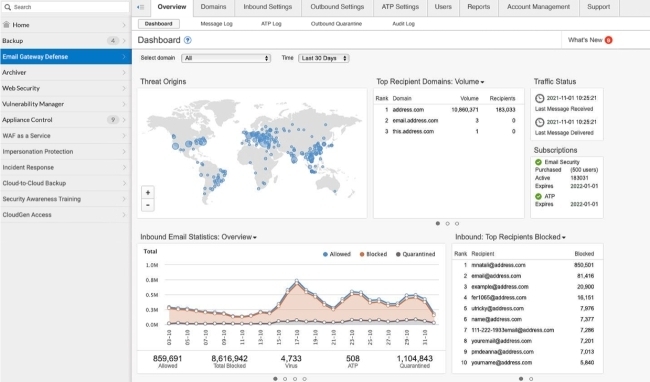650x382 pixels.
Task: Click the 8,616,942 Total Blocked value
Action: point(229,358)
